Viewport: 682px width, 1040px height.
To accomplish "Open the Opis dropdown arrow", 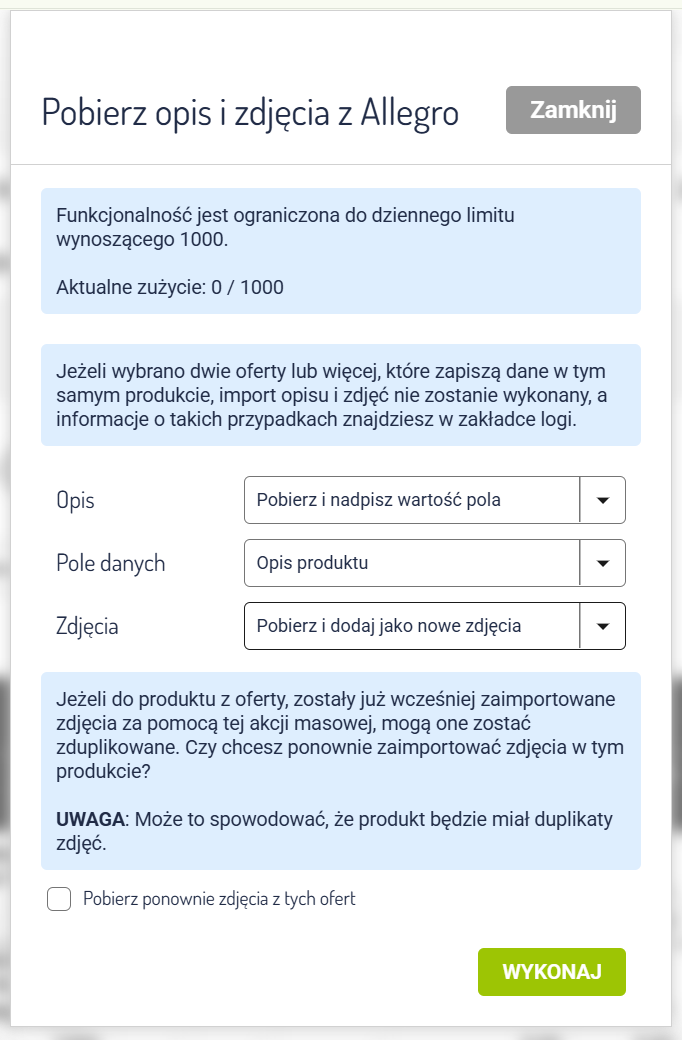I will [x=602, y=500].
